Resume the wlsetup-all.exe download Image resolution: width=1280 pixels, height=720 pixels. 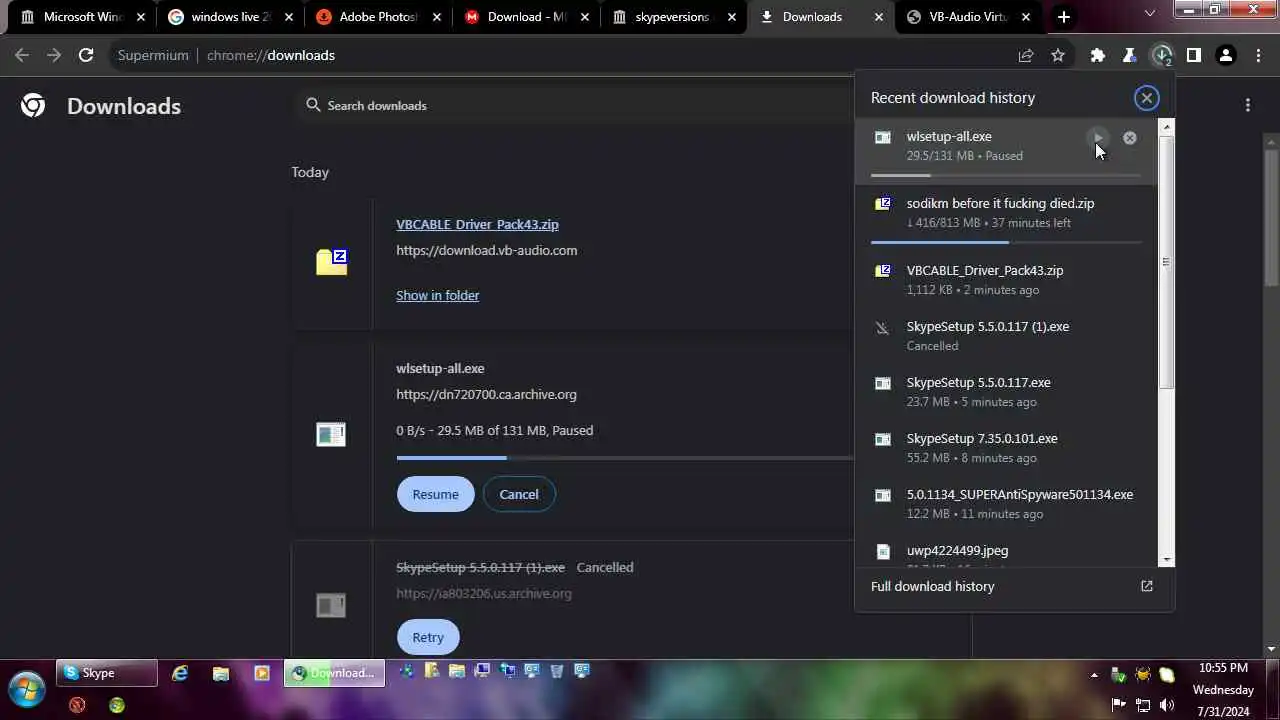point(435,494)
